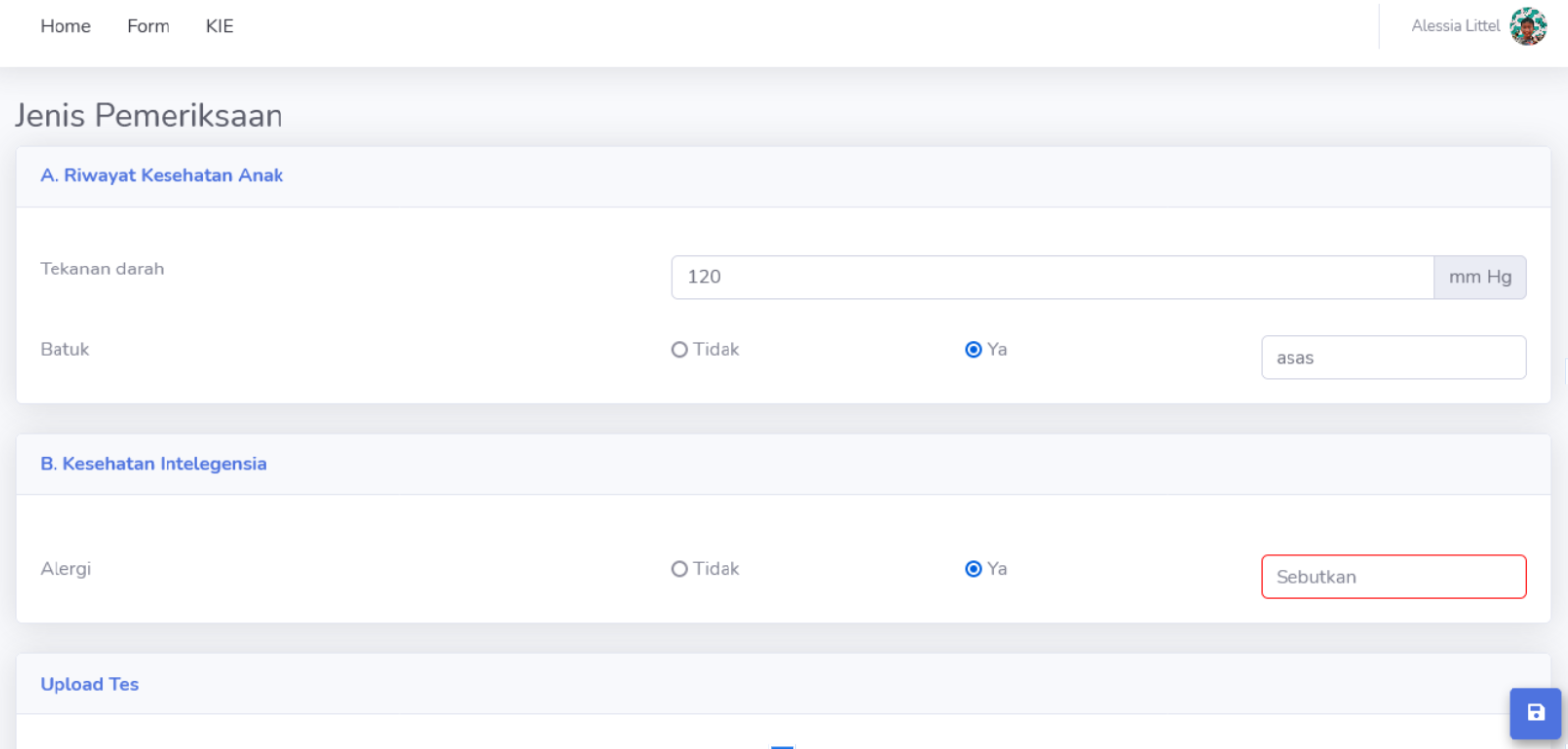The image size is (1568, 749).
Task: Click the B. Kesehatan Intelegensia header
Action: click(x=153, y=464)
